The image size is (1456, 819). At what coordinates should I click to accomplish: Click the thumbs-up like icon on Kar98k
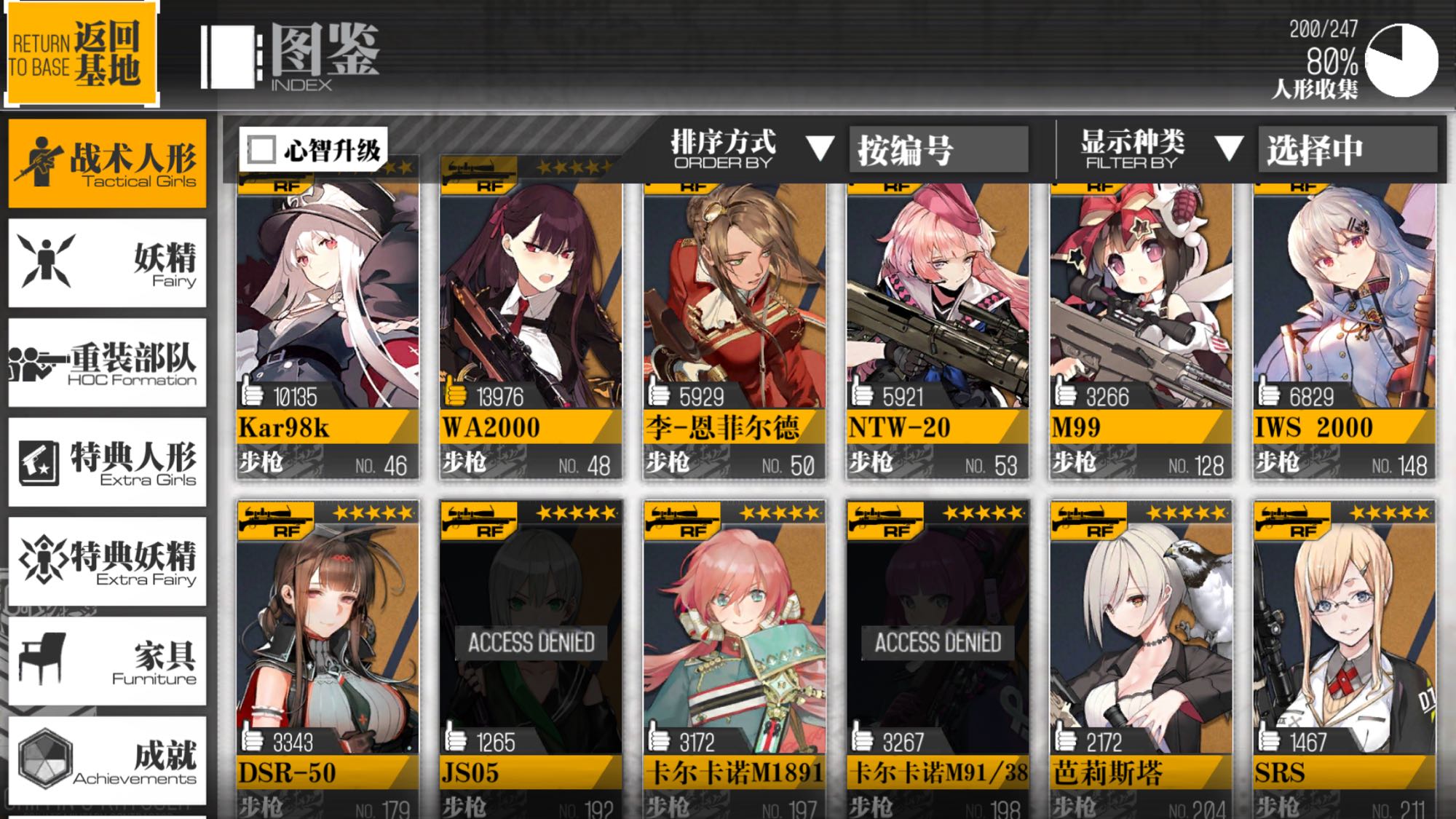252,392
